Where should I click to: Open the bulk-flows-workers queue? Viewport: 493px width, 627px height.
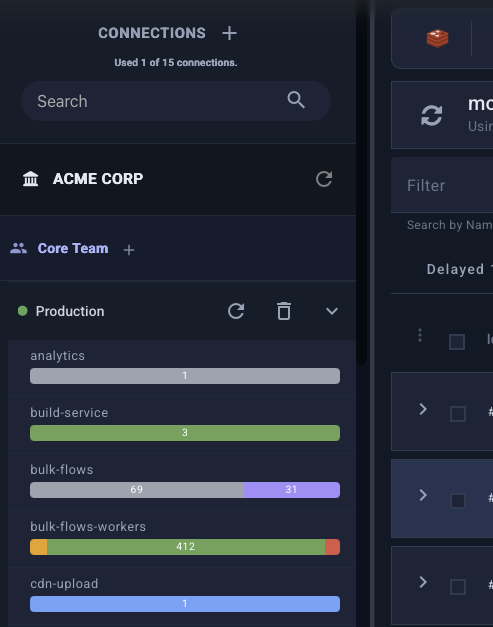pos(182,539)
